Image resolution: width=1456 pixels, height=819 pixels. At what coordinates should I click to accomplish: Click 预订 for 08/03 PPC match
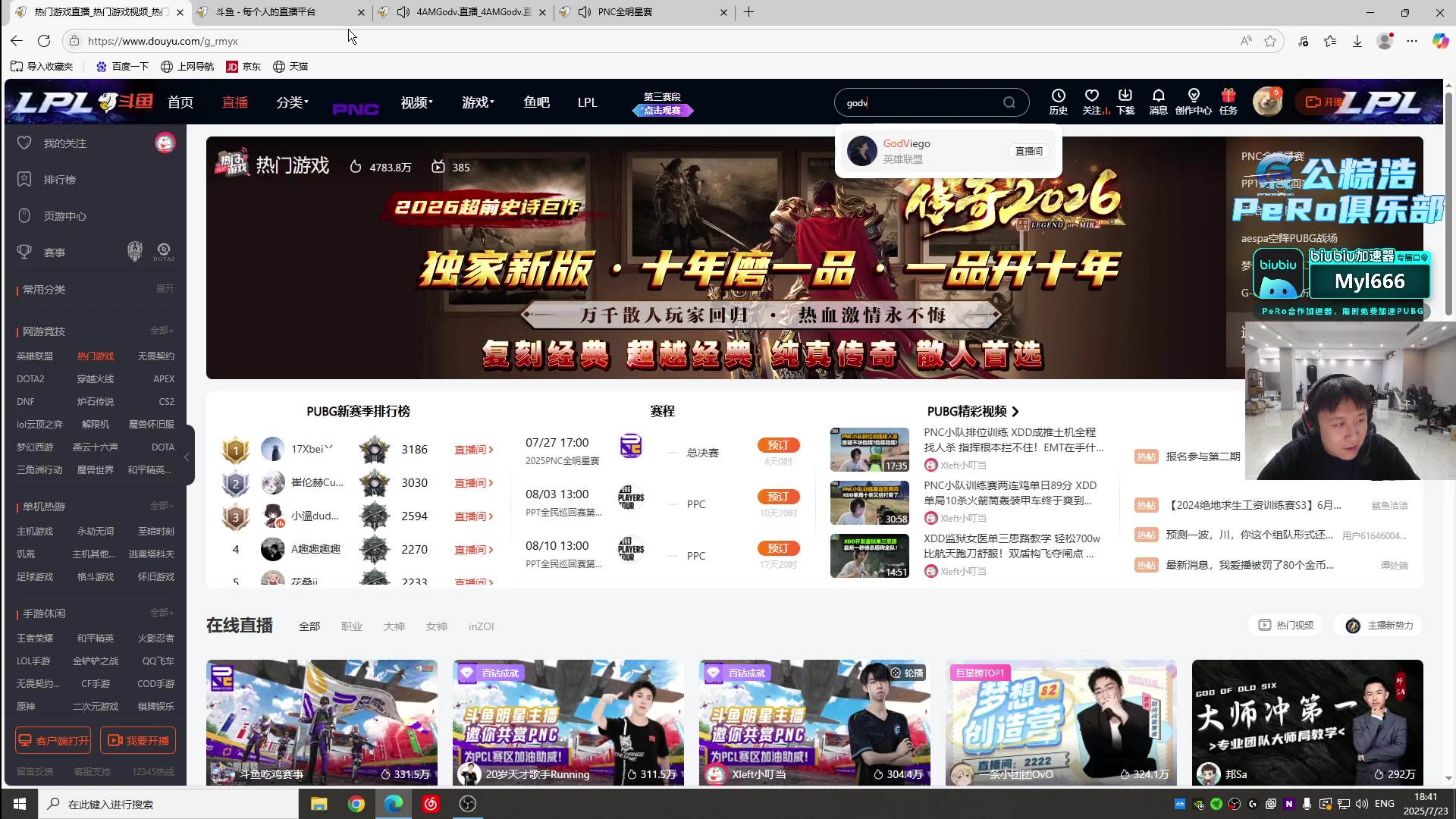778,497
